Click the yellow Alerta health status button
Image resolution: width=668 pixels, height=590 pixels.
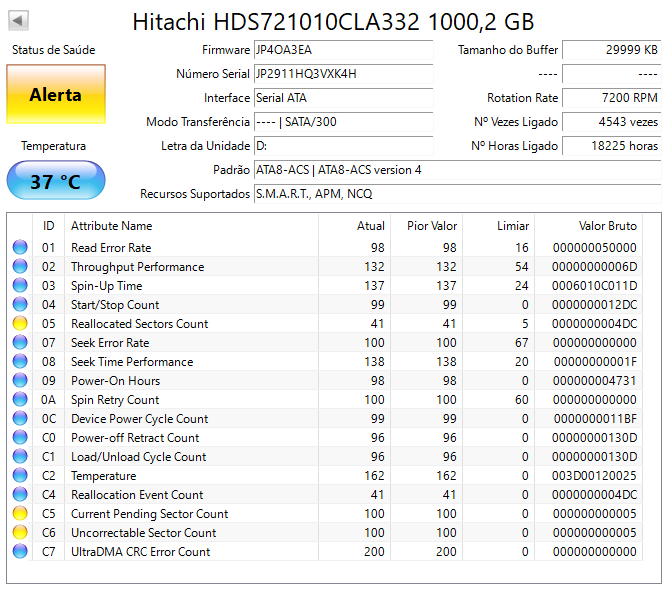point(56,94)
